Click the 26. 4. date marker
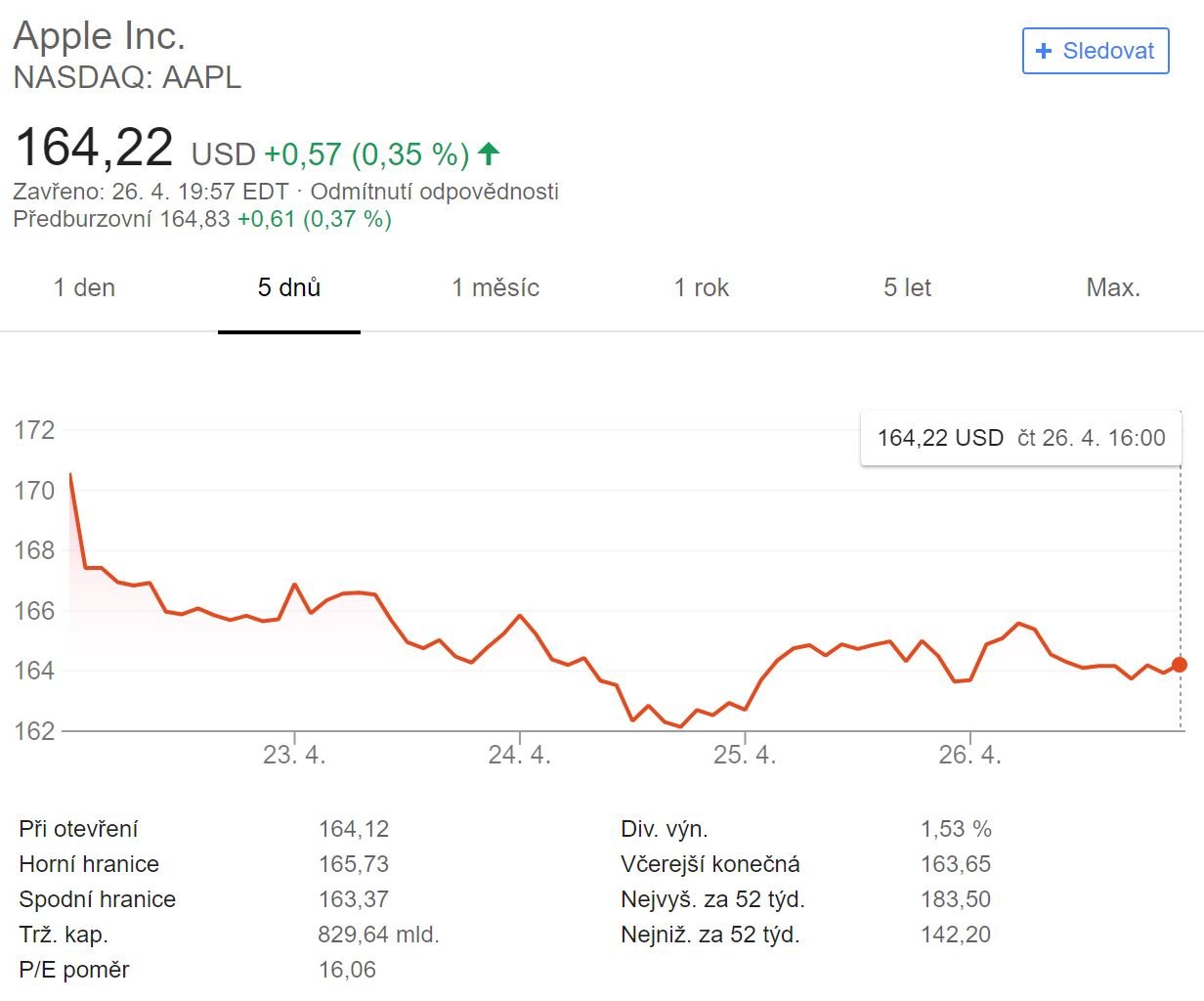 (x=970, y=755)
